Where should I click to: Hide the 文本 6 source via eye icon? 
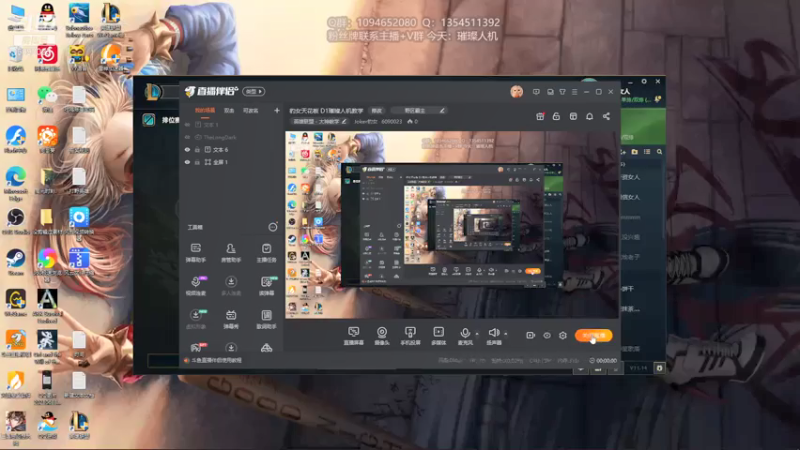tap(187, 149)
